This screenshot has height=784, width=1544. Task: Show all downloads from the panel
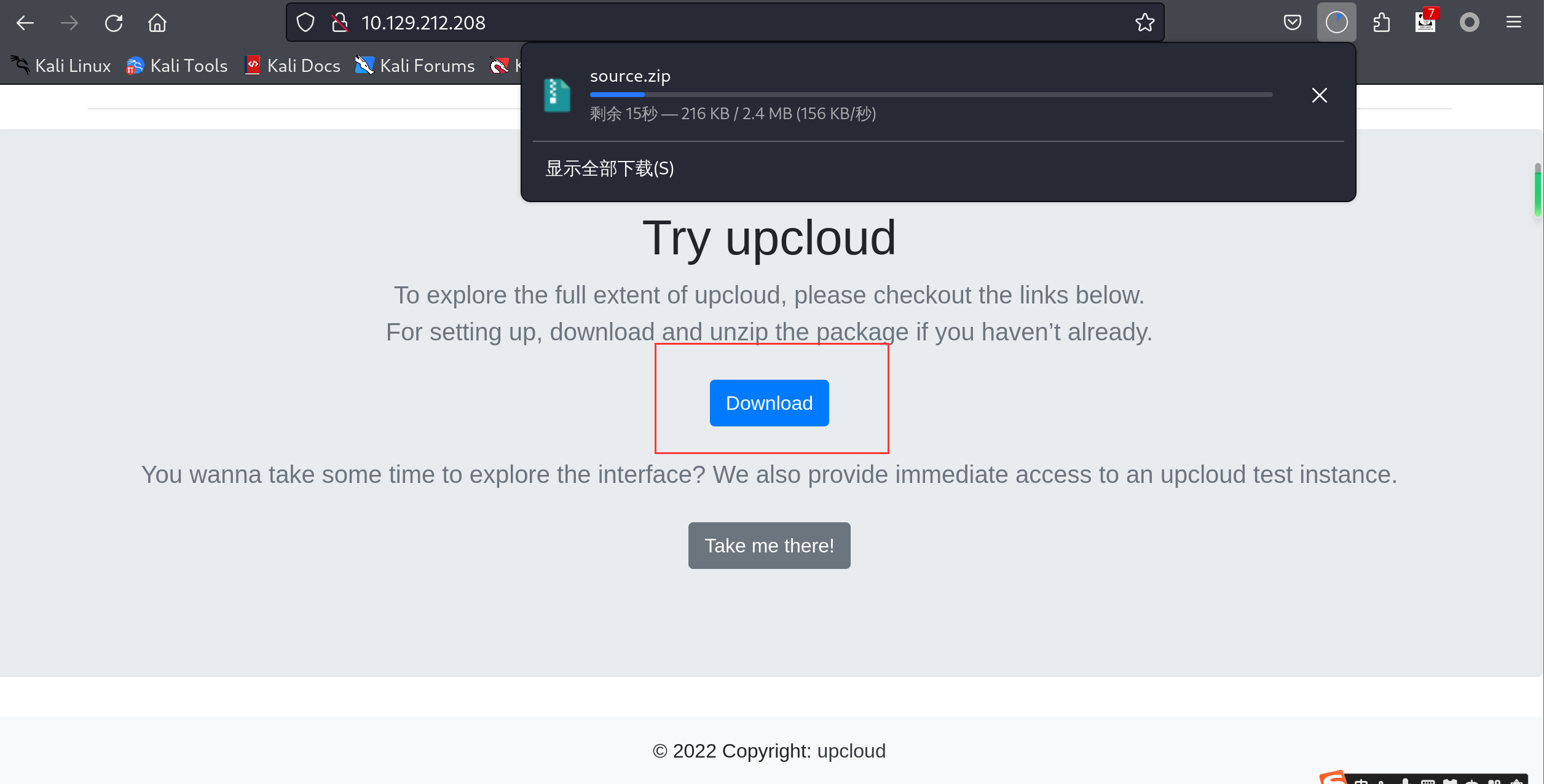tap(610, 168)
